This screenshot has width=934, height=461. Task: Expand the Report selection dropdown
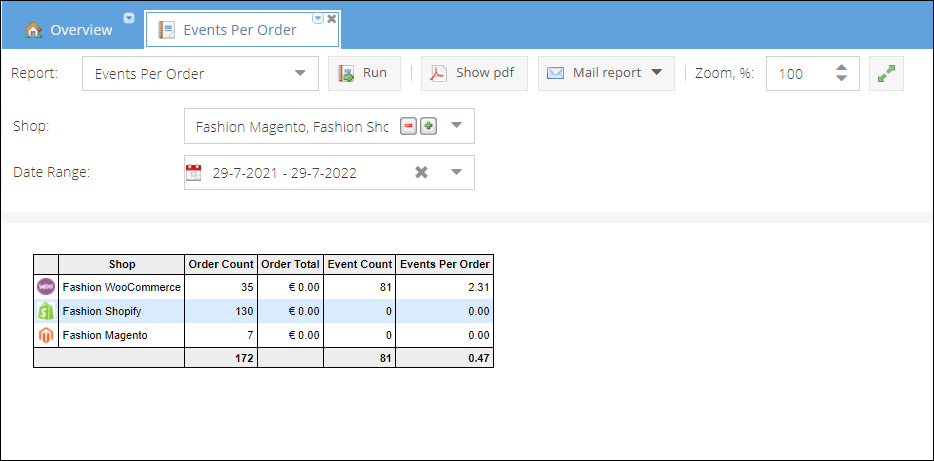[300, 73]
